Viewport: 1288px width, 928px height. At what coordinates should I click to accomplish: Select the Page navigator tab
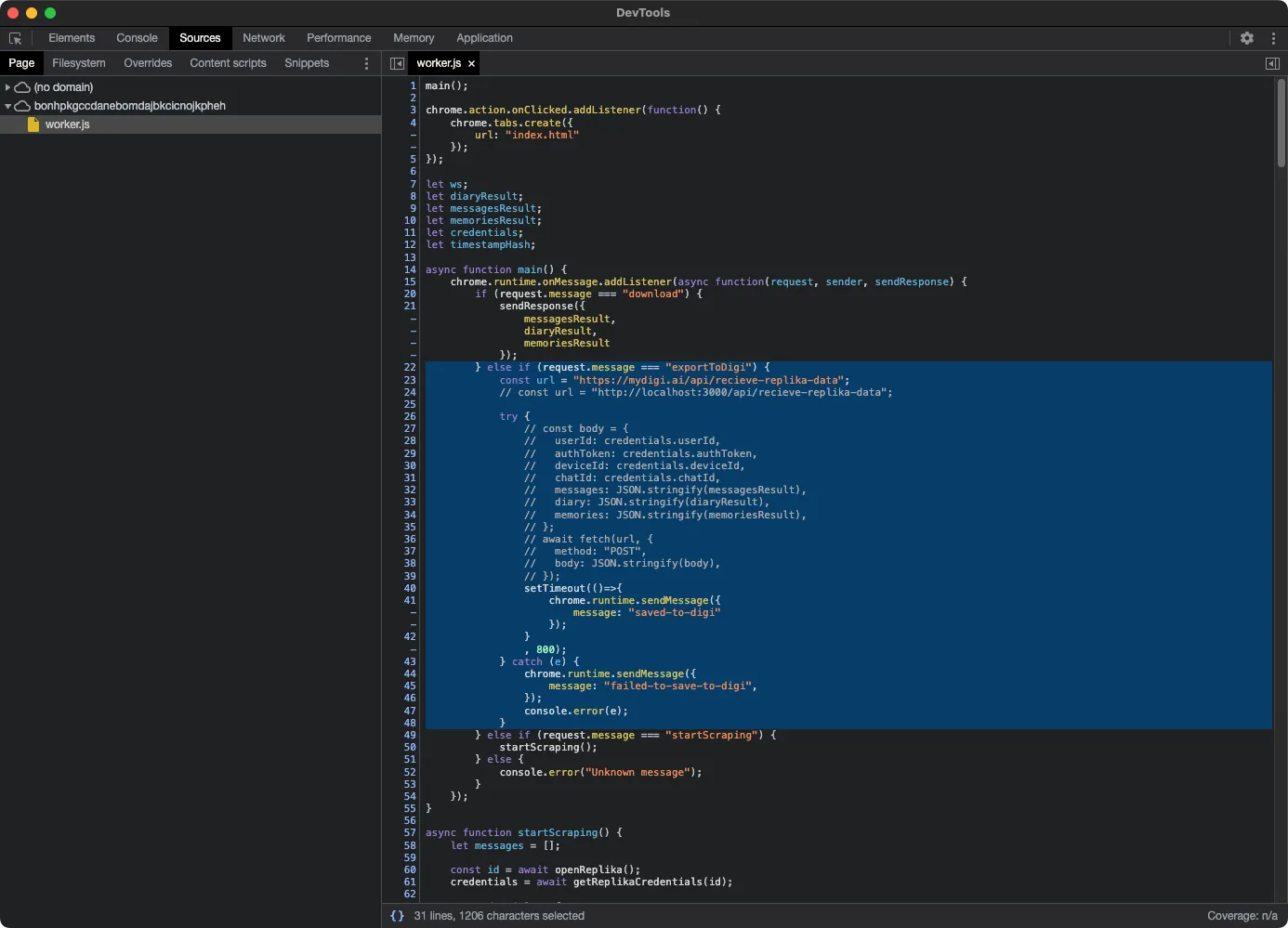pos(21,63)
